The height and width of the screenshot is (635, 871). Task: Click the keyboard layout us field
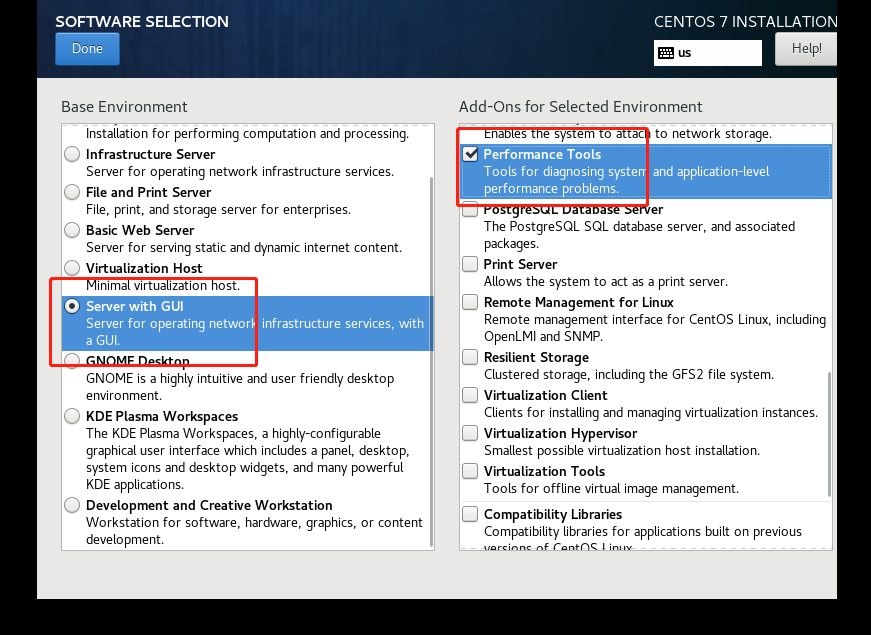[708, 53]
